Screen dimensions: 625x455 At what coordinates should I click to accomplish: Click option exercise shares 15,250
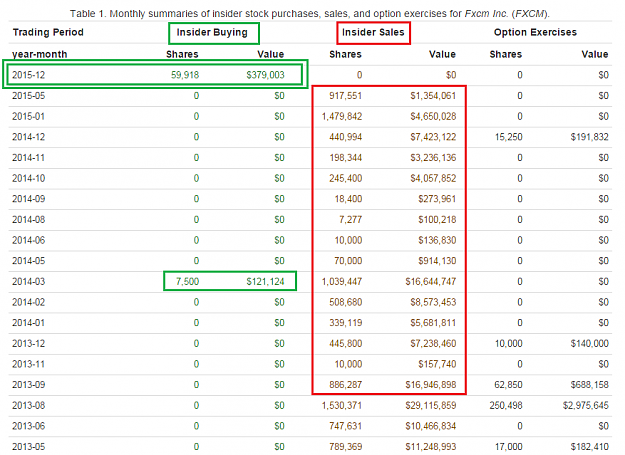pyautogui.click(x=509, y=137)
